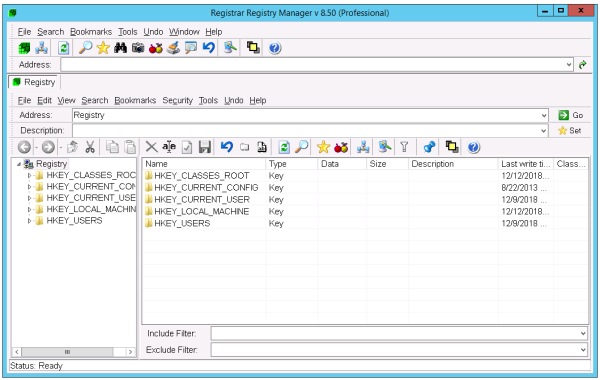Click the tree panel horizontal scrollbar thumb
Screen dimensions: 600x380
[x=67, y=352]
